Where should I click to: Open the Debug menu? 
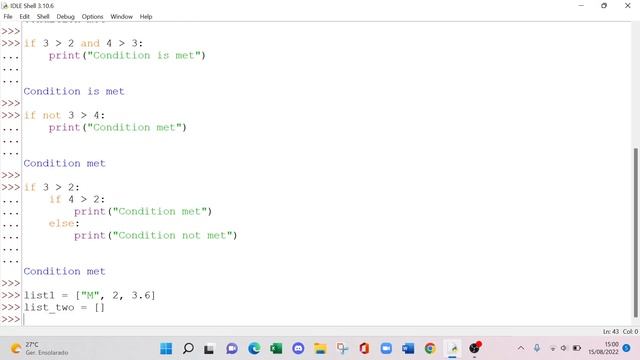[x=65, y=17]
